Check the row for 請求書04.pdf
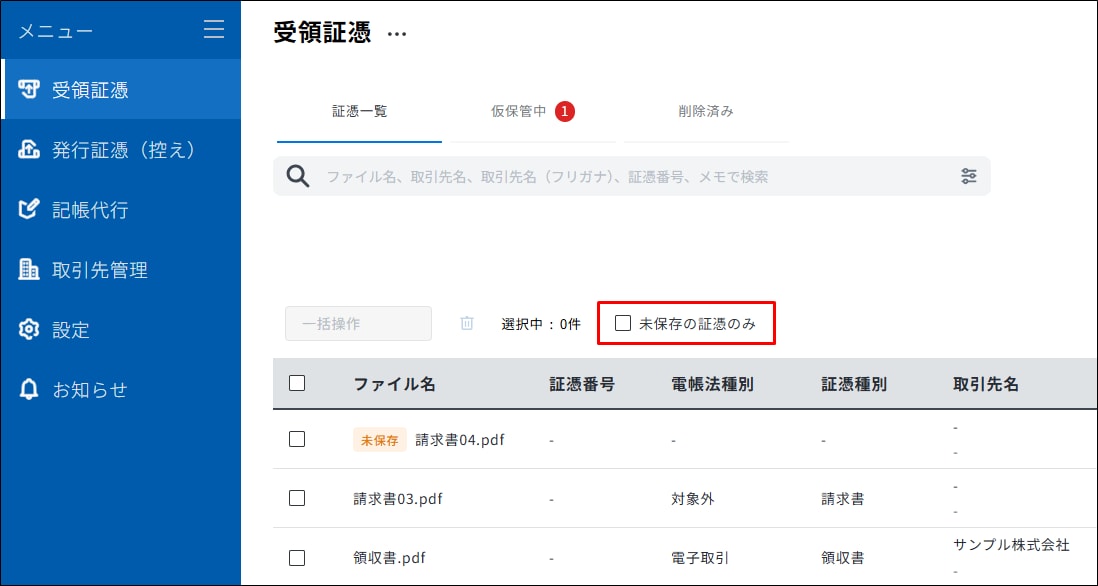 click(x=297, y=439)
